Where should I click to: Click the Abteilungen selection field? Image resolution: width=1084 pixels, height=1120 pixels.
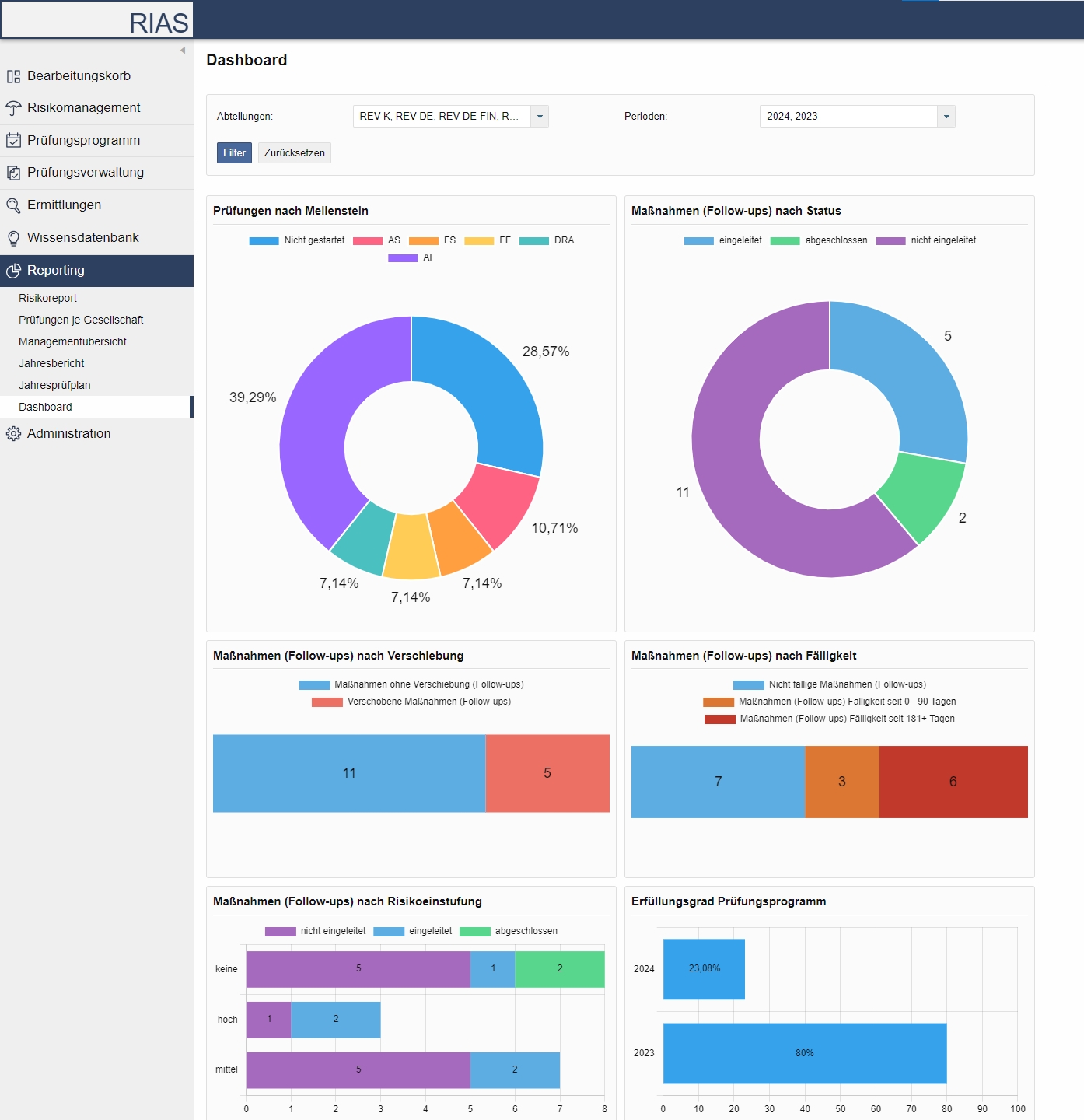tap(442, 117)
